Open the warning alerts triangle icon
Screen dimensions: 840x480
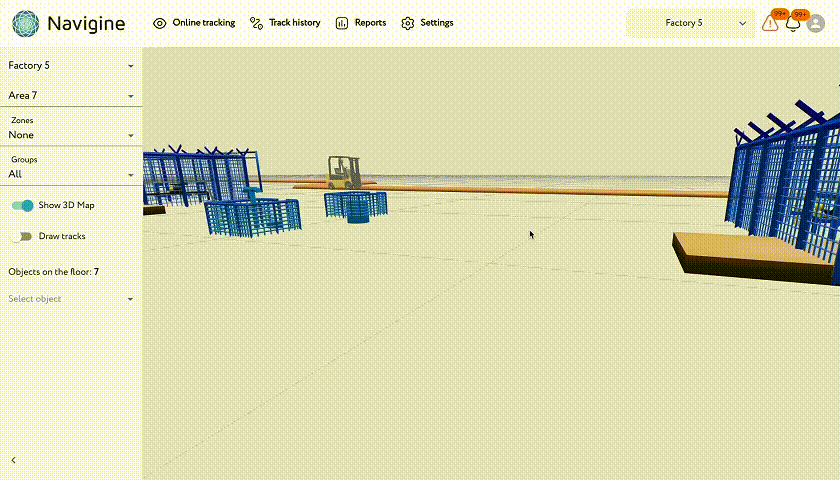pos(770,23)
